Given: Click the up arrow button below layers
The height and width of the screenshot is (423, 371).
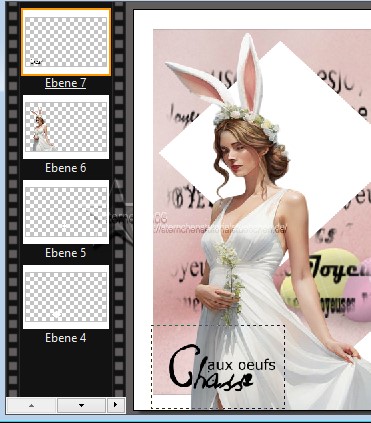Looking at the screenshot, I should [x=31, y=405].
